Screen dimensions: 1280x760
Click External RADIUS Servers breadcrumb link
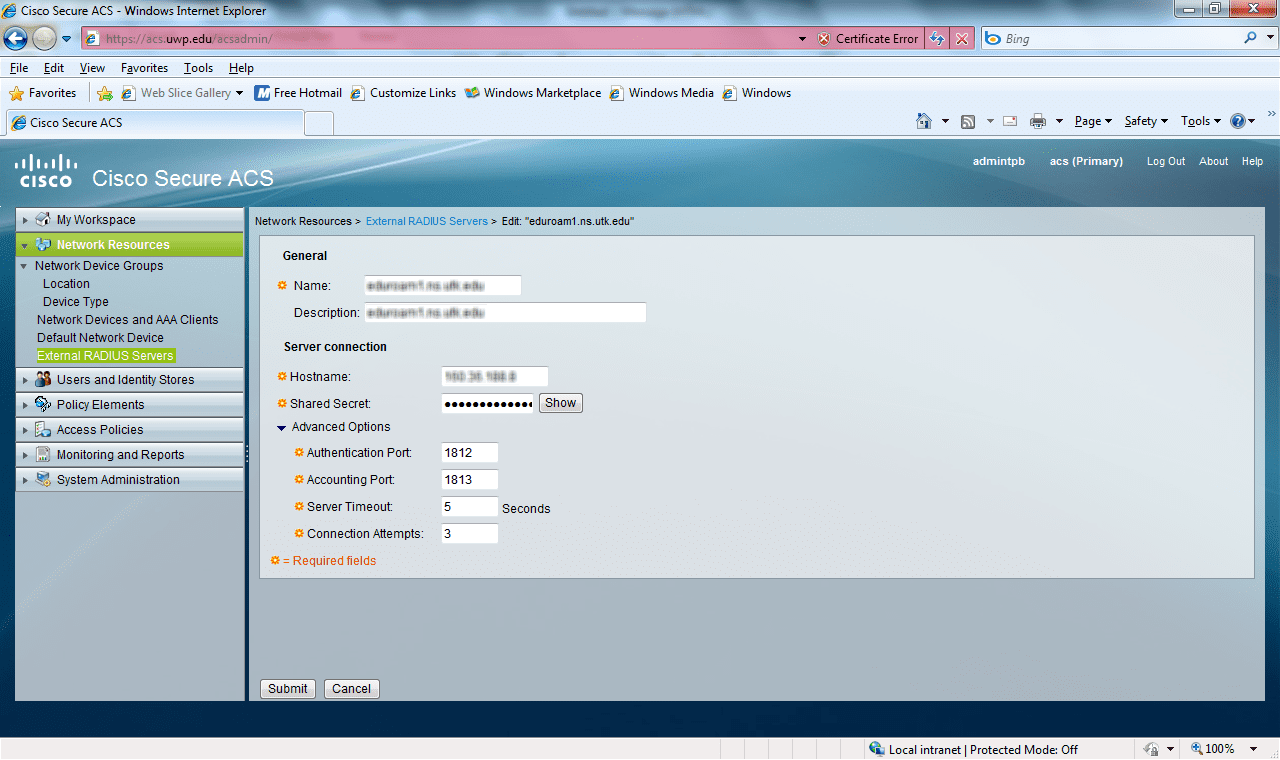click(x=427, y=221)
